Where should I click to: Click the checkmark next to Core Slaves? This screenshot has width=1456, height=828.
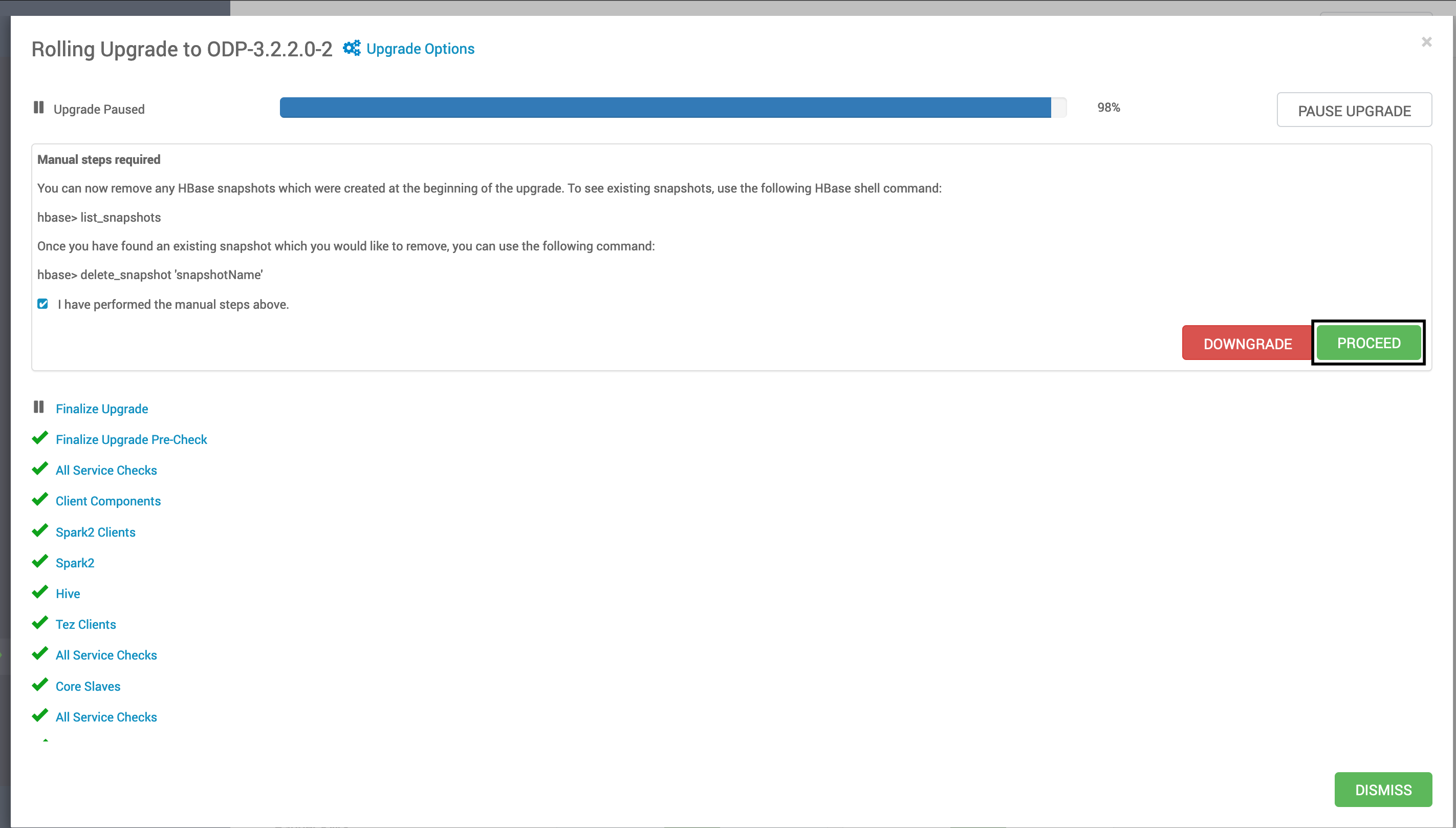(40, 685)
